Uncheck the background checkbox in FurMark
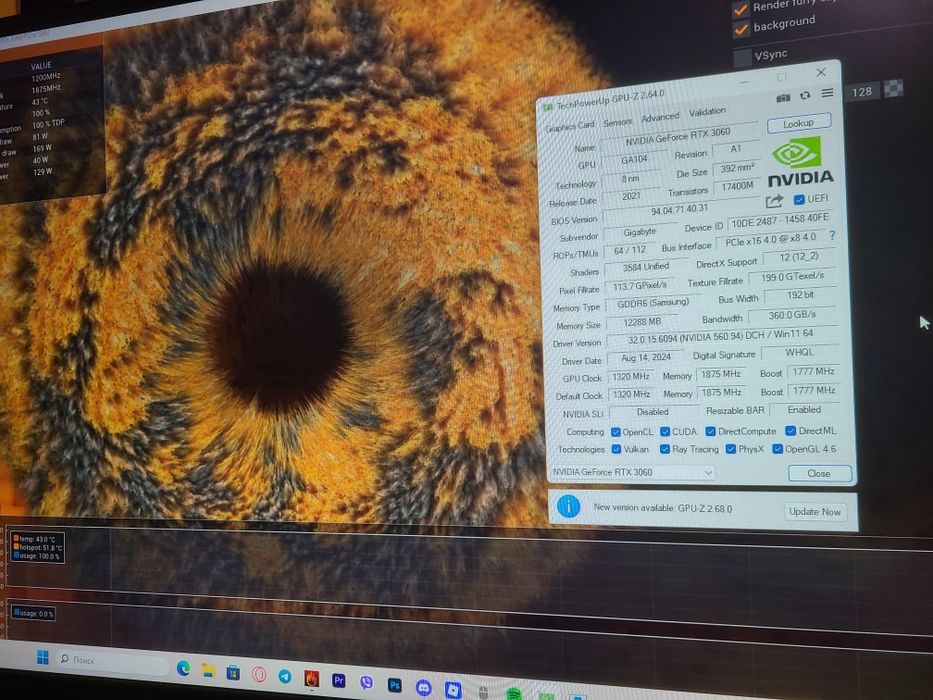Viewport: 933px width, 700px height. pos(741,29)
